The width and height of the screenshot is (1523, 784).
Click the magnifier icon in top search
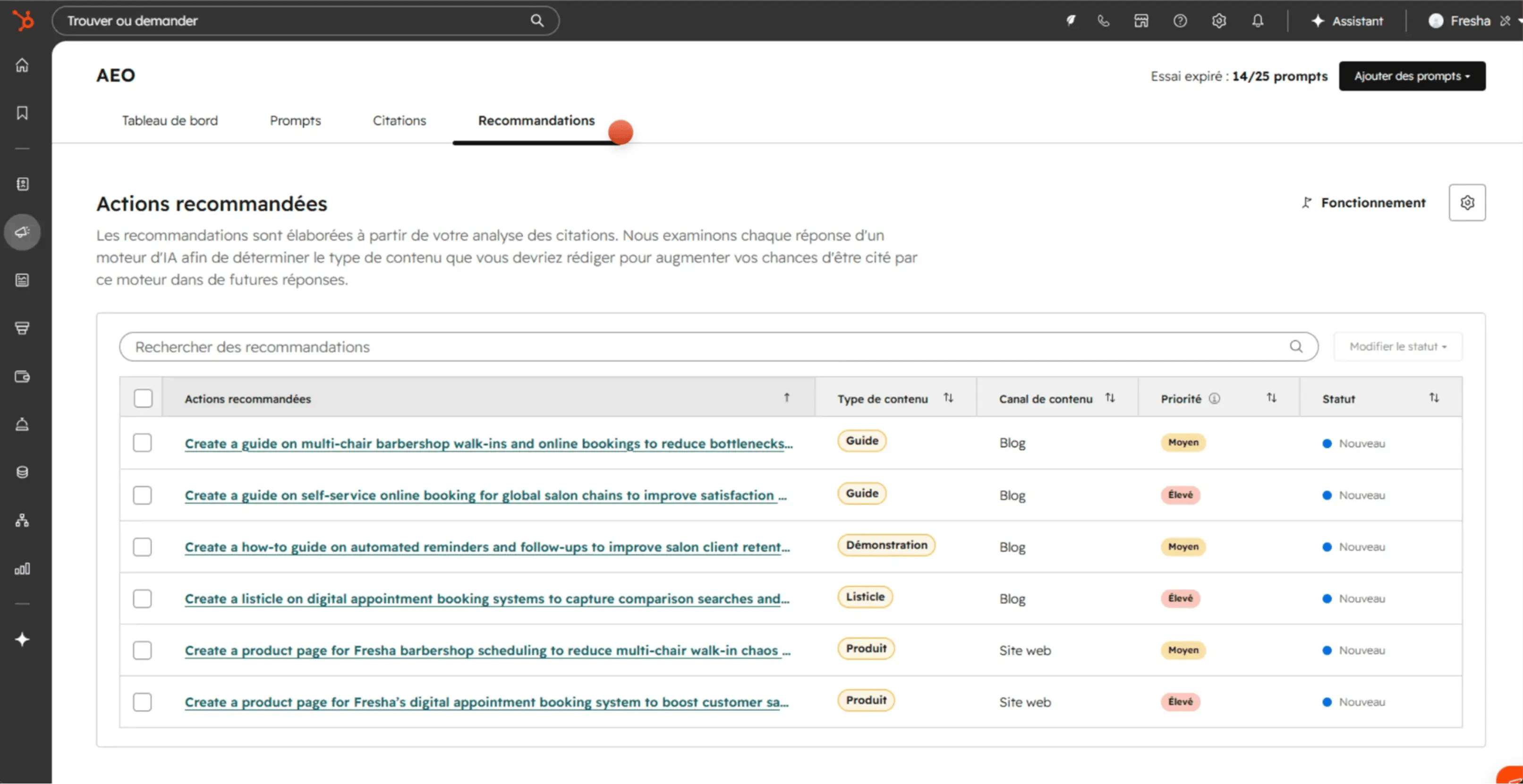pyautogui.click(x=537, y=21)
